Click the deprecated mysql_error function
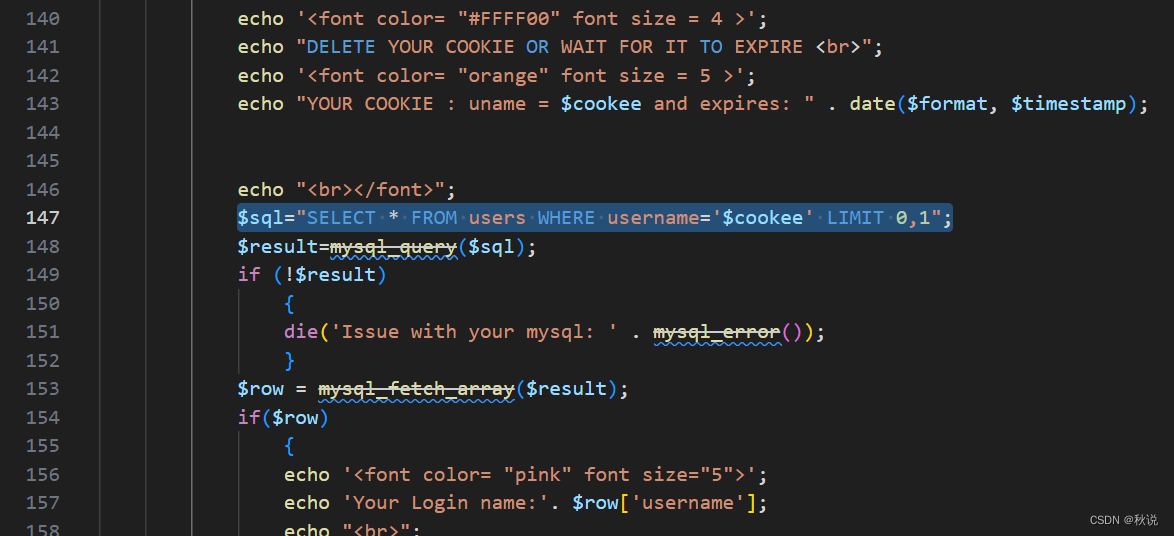 (717, 332)
